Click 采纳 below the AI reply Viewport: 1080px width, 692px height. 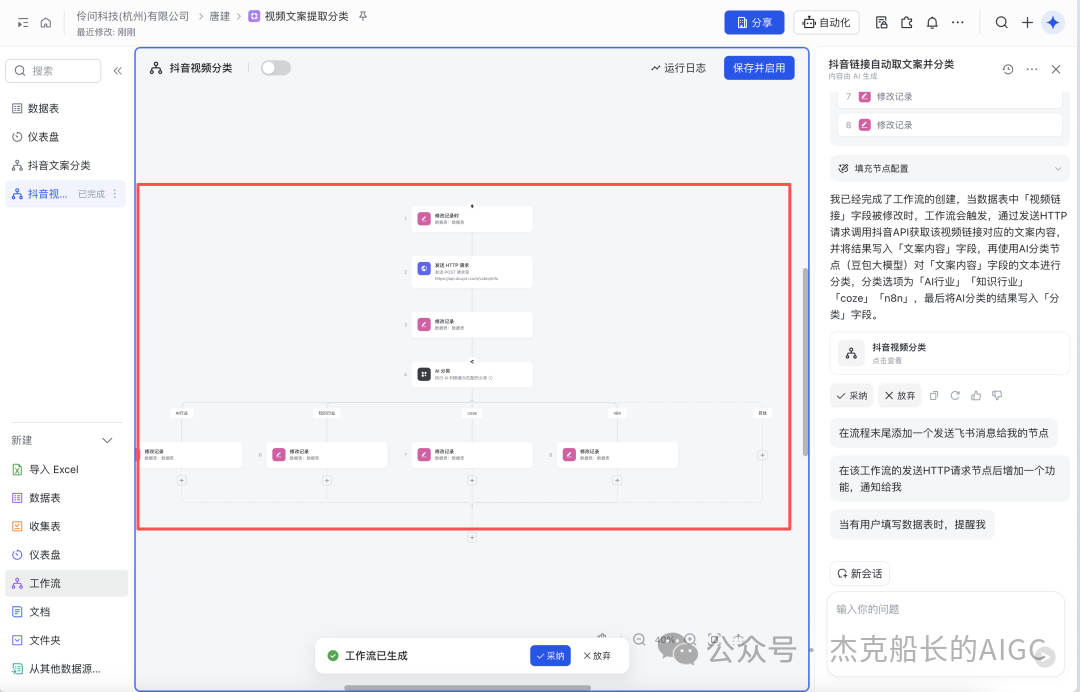pos(852,396)
